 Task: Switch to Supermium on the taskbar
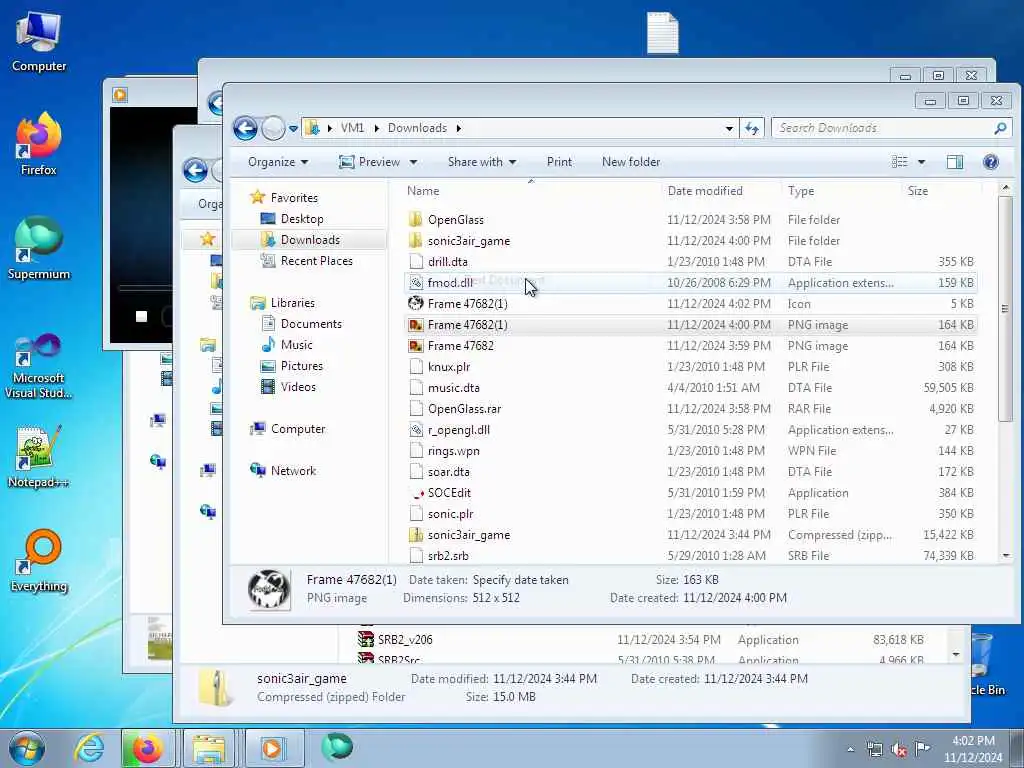tap(337, 746)
